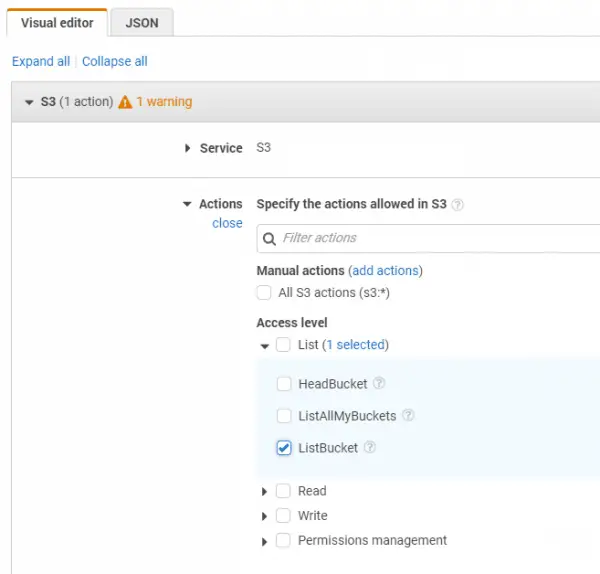Collapse the S3 policy section arrow

[x=29, y=103]
